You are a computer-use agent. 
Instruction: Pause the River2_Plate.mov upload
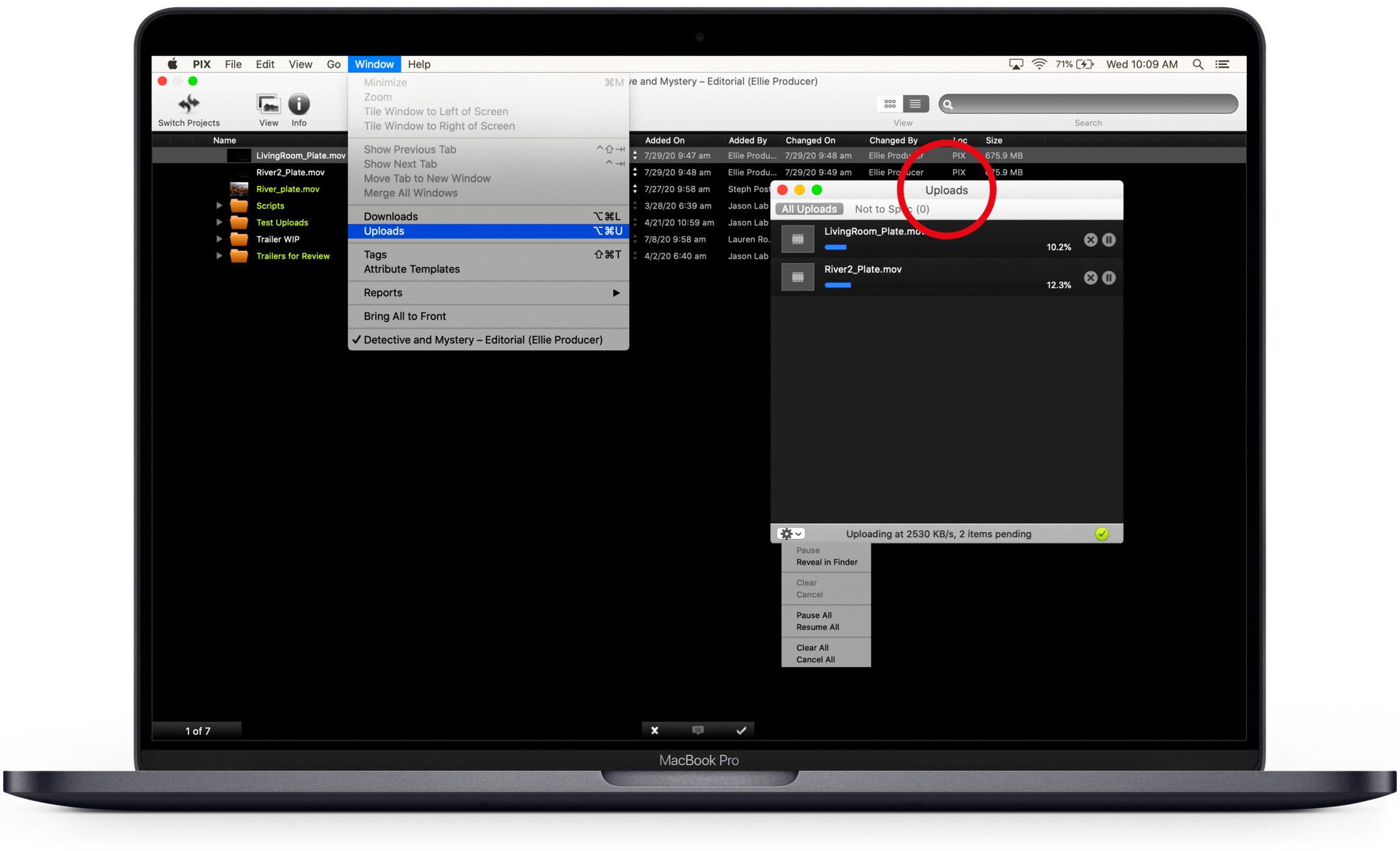pyautogui.click(x=1109, y=278)
